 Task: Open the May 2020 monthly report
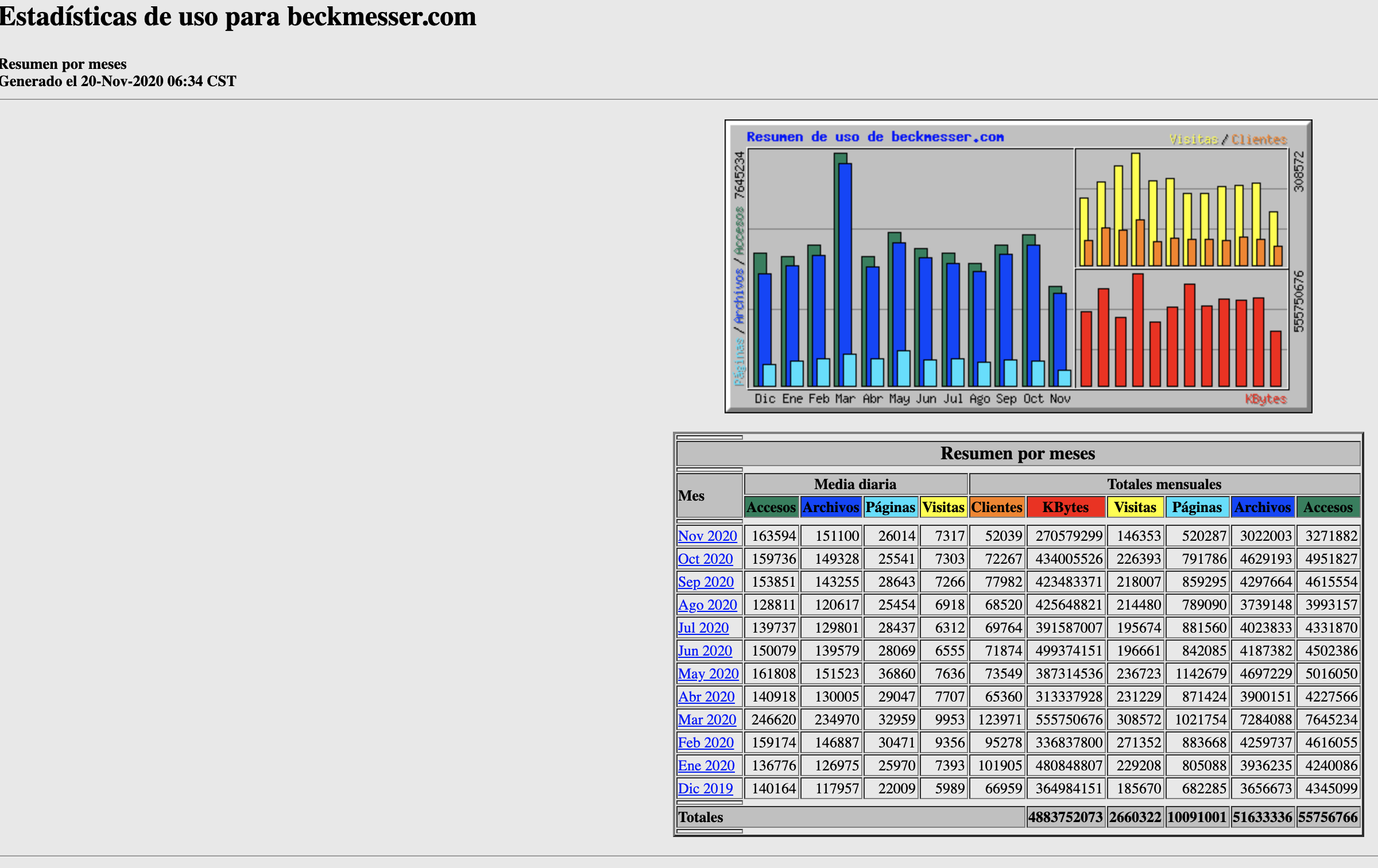click(x=708, y=673)
